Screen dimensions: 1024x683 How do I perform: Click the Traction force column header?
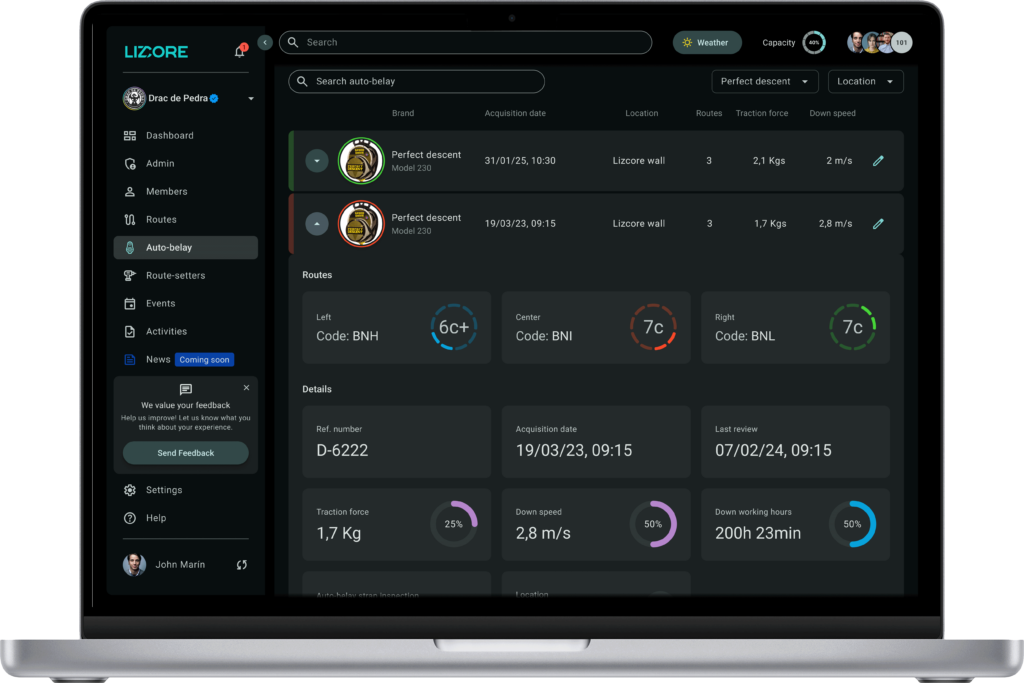tap(762, 114)
